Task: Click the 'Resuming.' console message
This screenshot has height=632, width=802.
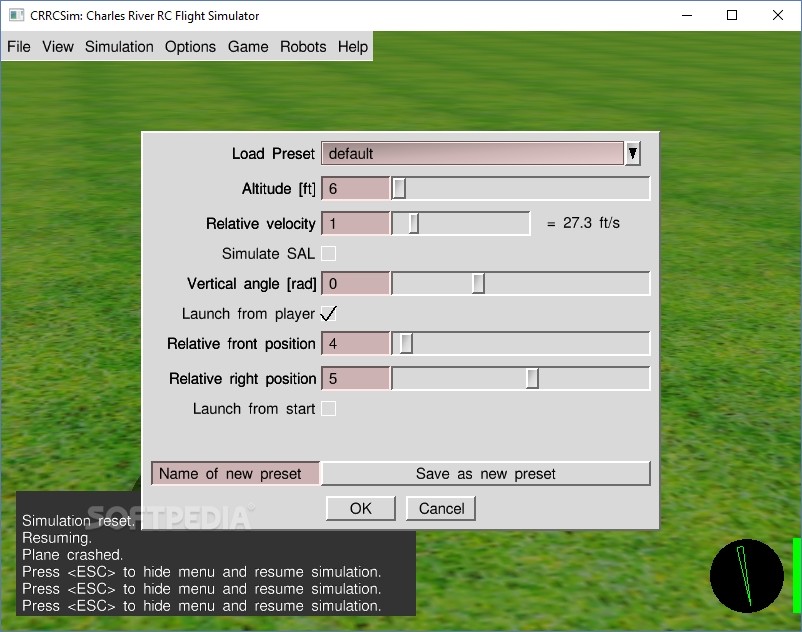Action: click(57, 538)
